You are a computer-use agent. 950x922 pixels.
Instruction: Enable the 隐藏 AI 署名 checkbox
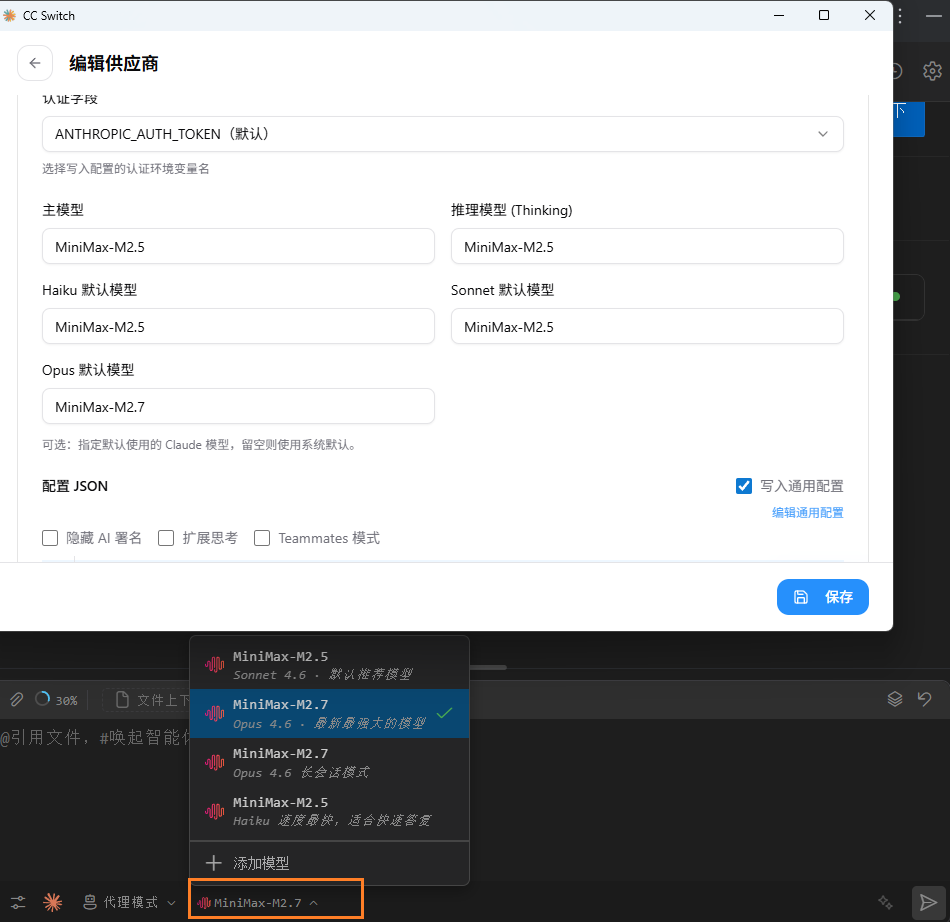(x=50, y=538)
